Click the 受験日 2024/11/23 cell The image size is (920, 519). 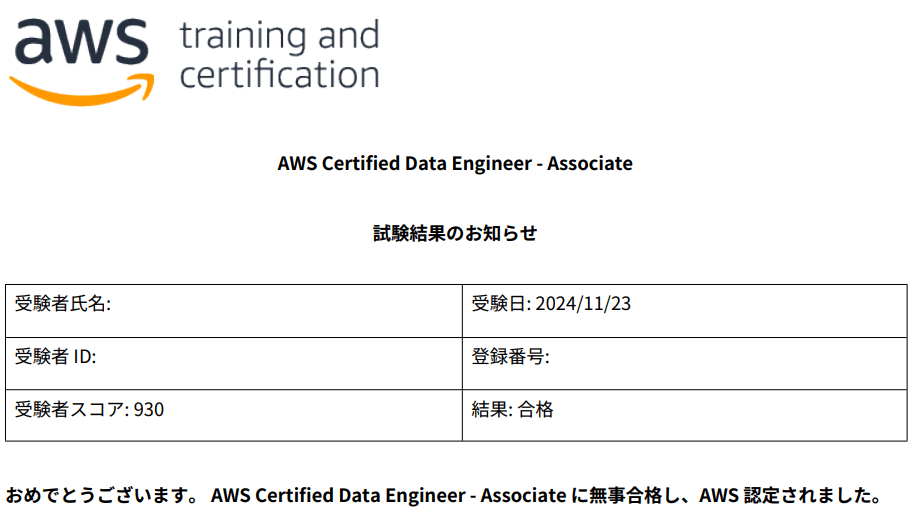click(685, 311)
